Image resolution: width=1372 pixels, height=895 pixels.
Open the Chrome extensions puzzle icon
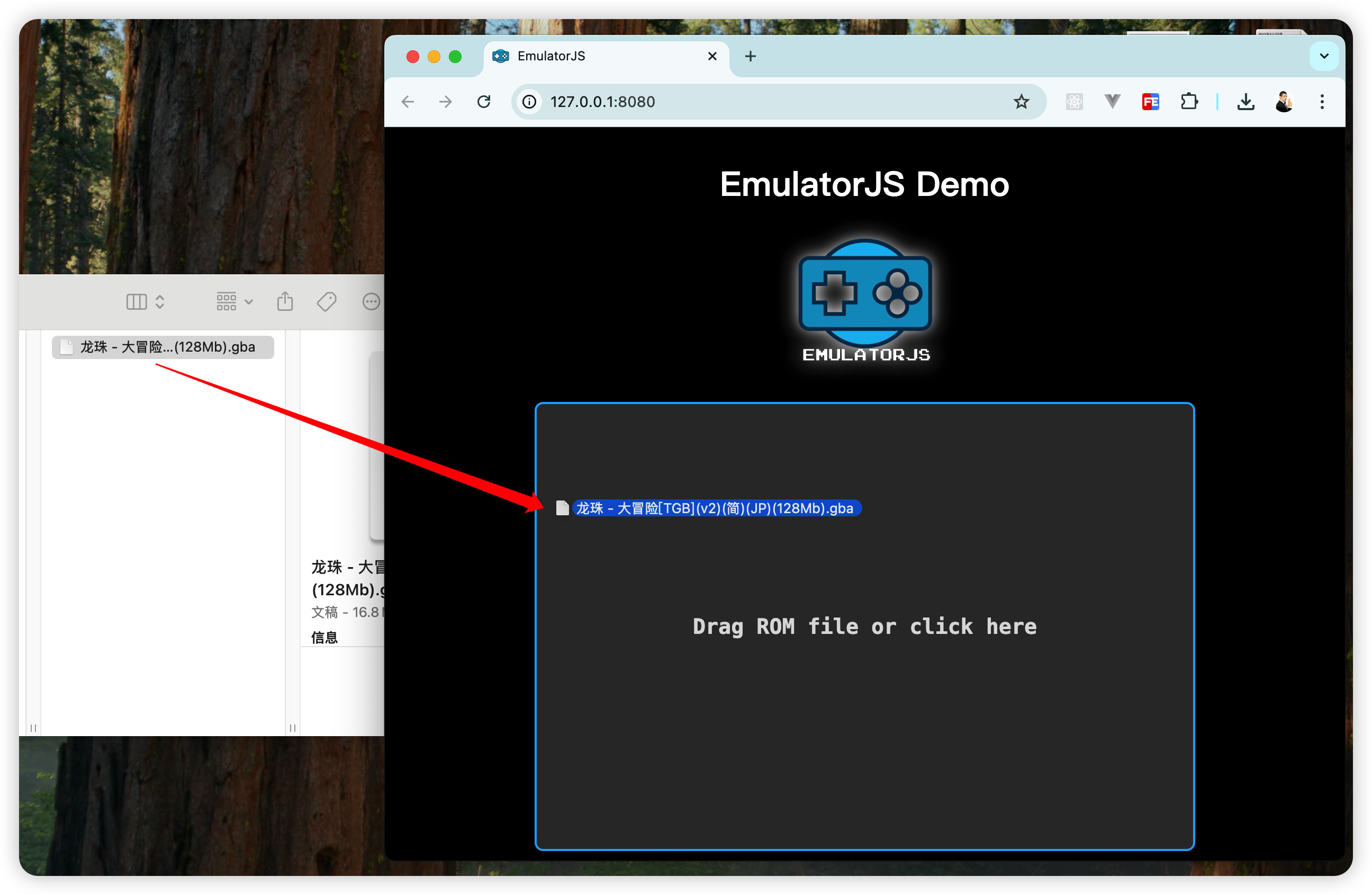(x=1189, y=102)
